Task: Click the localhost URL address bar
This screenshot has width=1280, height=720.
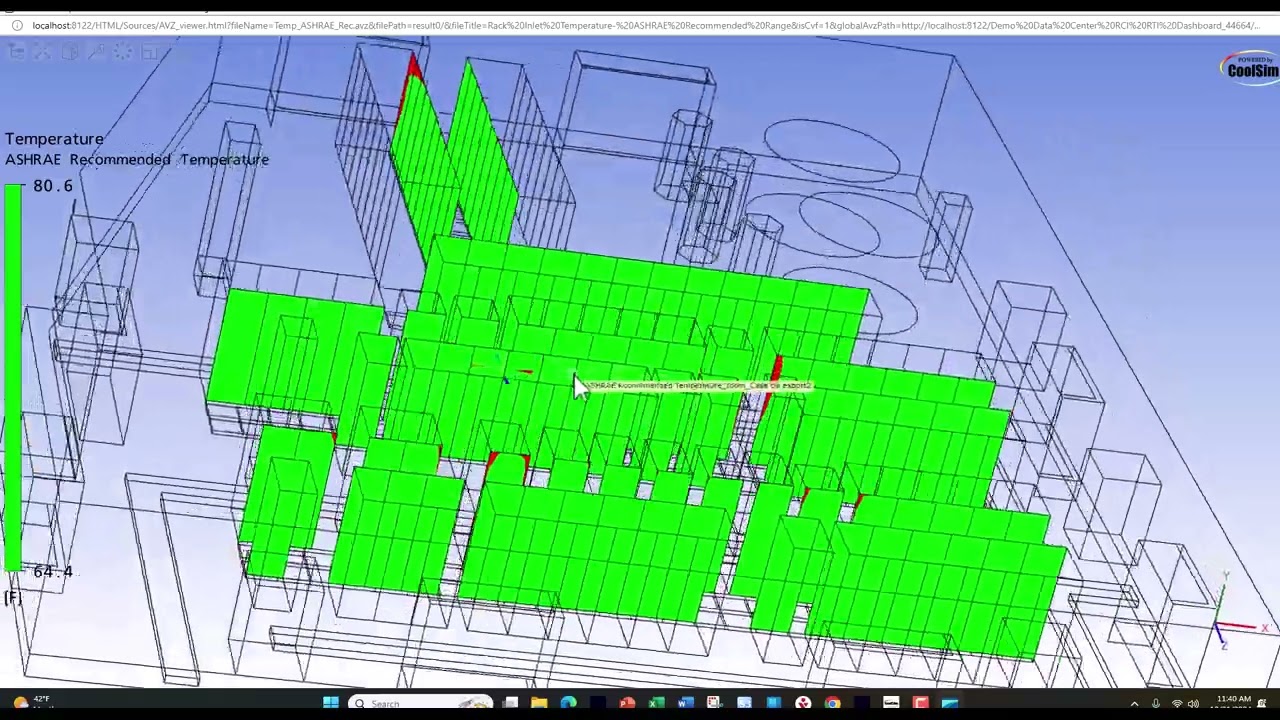Action: point(645,25)
